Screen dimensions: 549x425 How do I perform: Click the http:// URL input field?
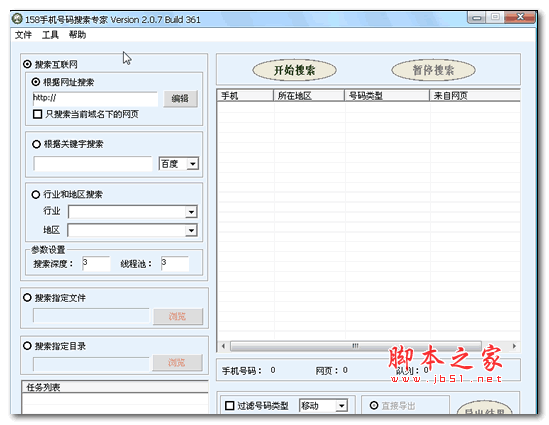click(x=95, y=98)
